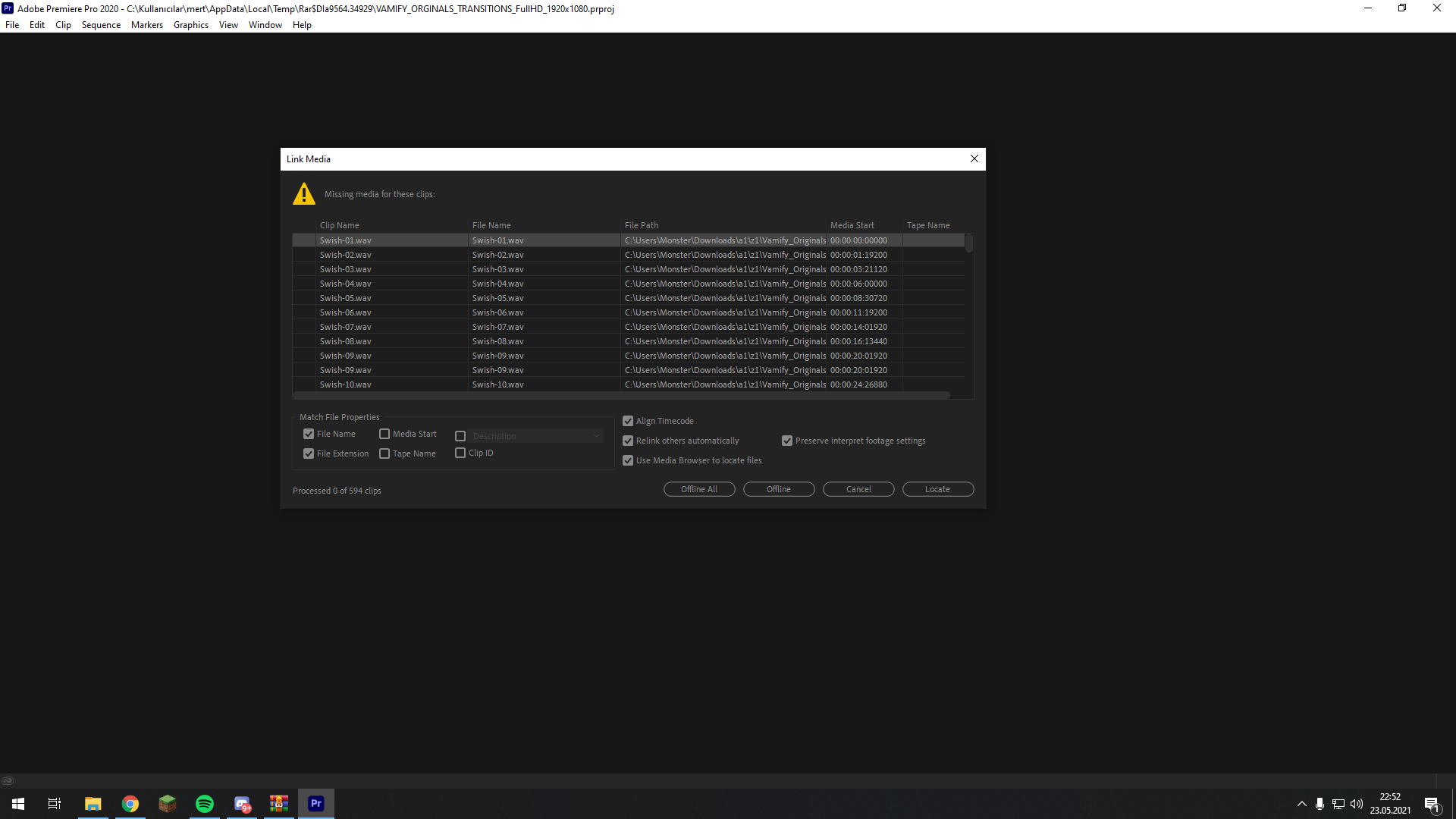Select the Swish-06.wav clip row
This screenshot has height=819, width=1456.
point(628,312)
